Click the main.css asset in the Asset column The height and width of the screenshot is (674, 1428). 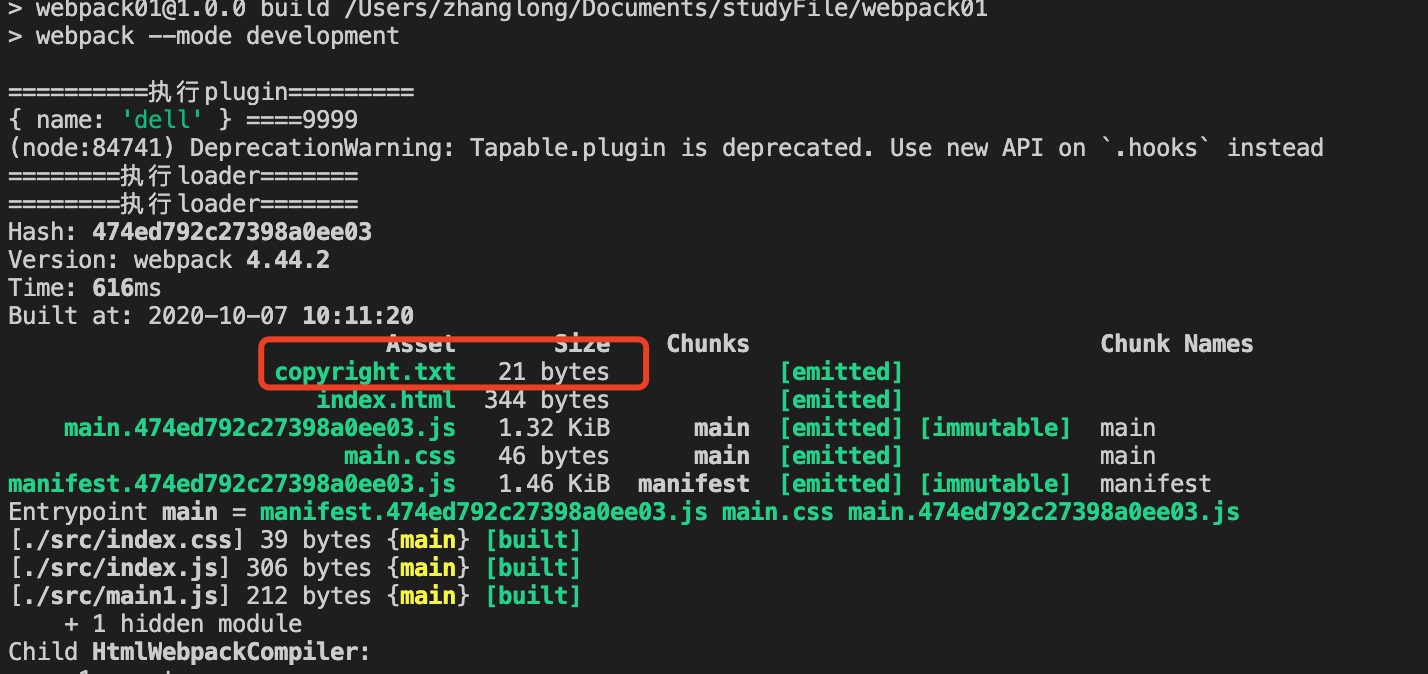[400, 456]
